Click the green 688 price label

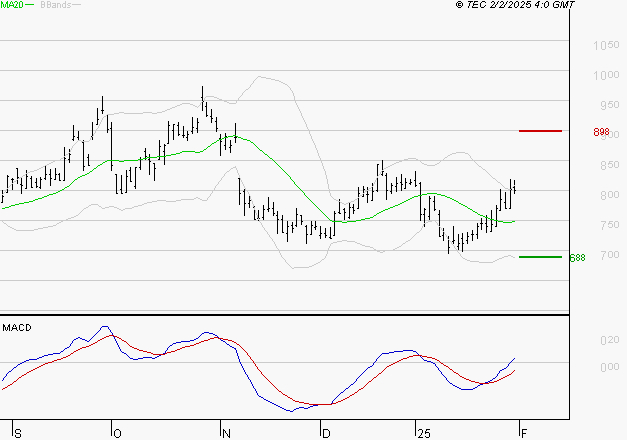[x=577, y=258]
